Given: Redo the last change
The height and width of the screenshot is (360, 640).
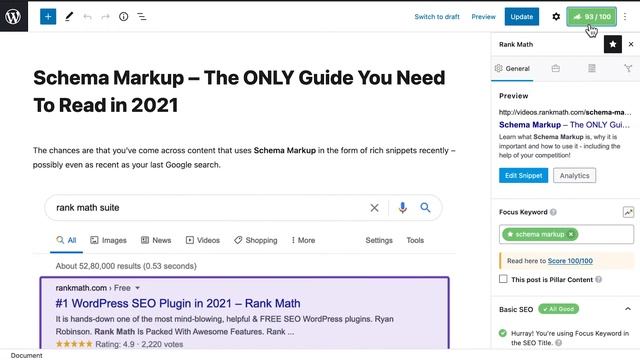Looking at the screenshot, I should (105, 17).
